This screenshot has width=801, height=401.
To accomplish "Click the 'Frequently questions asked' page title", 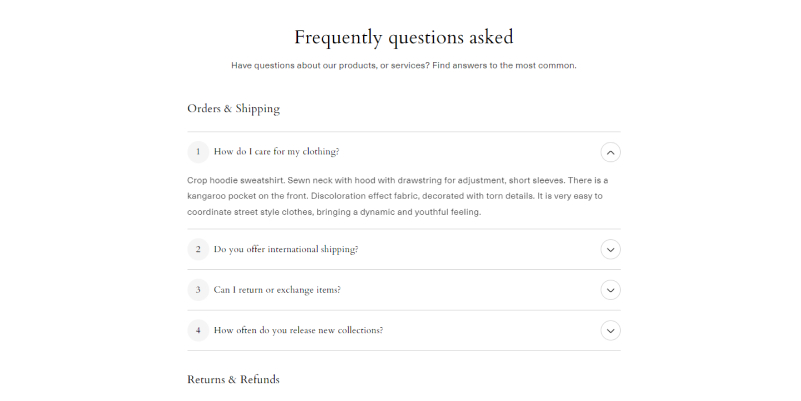I will pos(403,38).
